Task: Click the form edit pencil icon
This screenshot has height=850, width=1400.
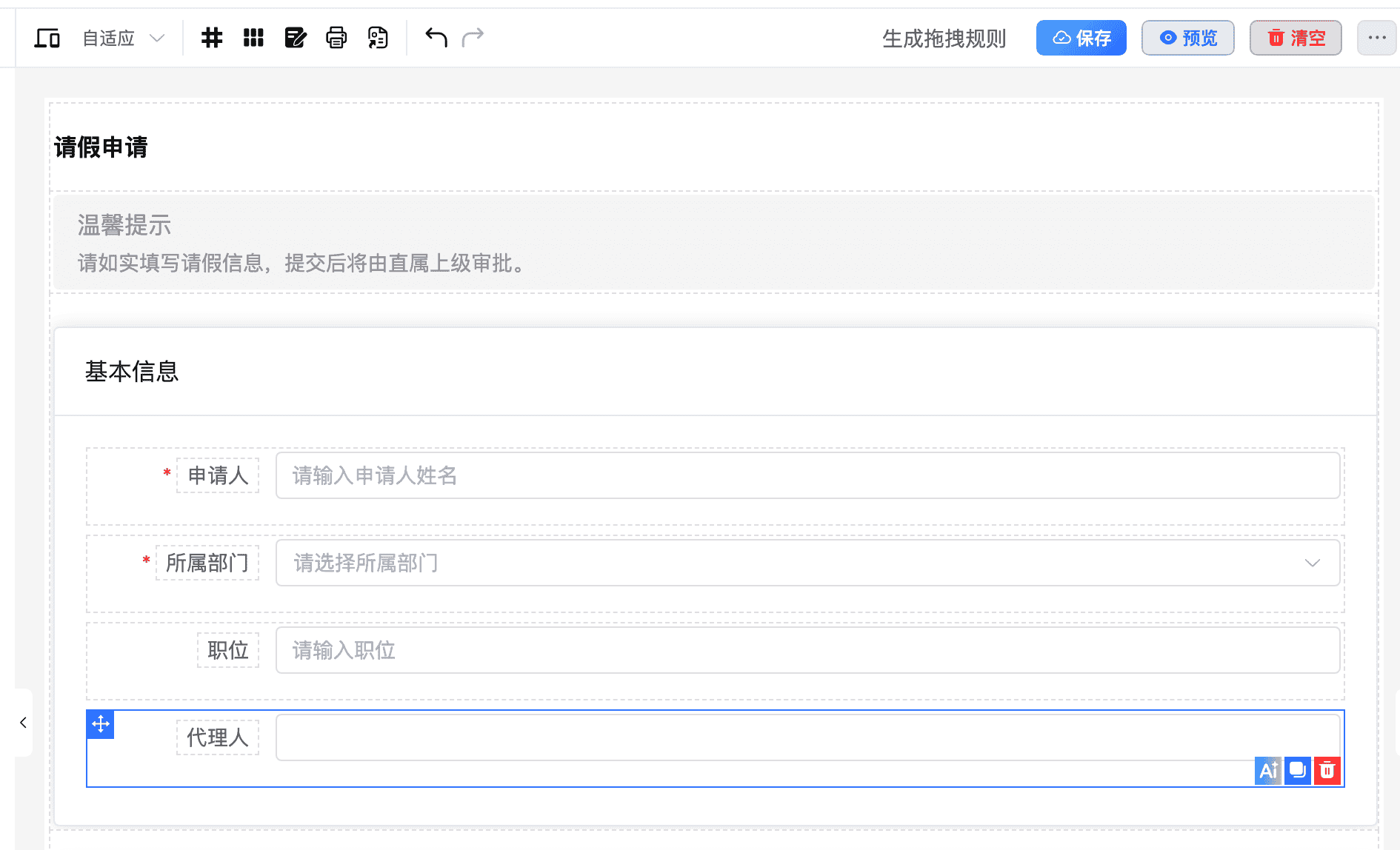Action: pyautogui.click(x=295, y=38)
